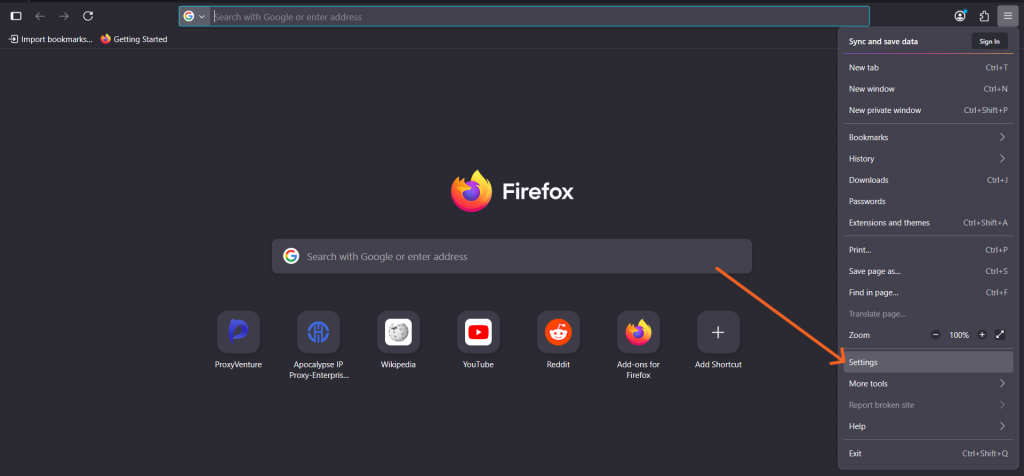Click the Add Shortcut plus tile
This screenshot has width=1024, height=476.
pyautogui.click(x=718, y=332)
